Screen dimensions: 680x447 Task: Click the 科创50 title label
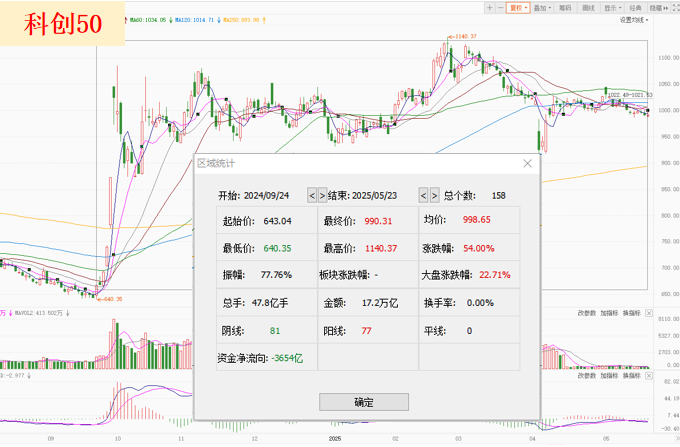tap(63, 24)
